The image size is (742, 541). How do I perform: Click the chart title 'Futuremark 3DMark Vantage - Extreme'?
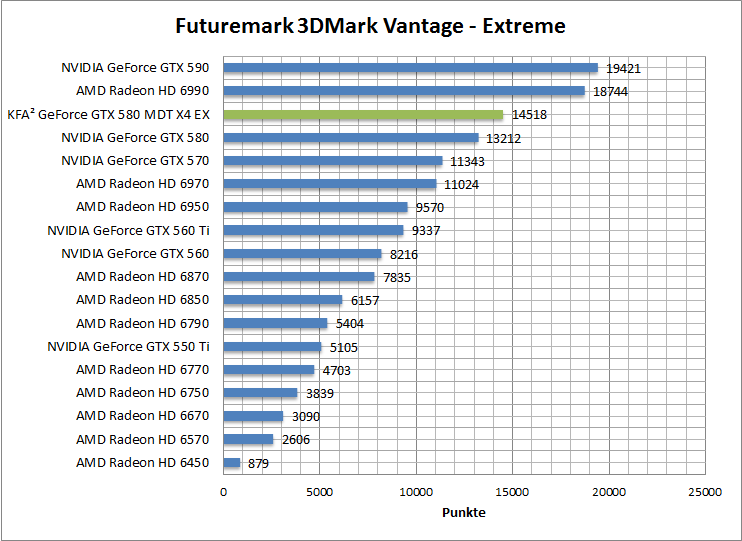(x=370, y=26)
